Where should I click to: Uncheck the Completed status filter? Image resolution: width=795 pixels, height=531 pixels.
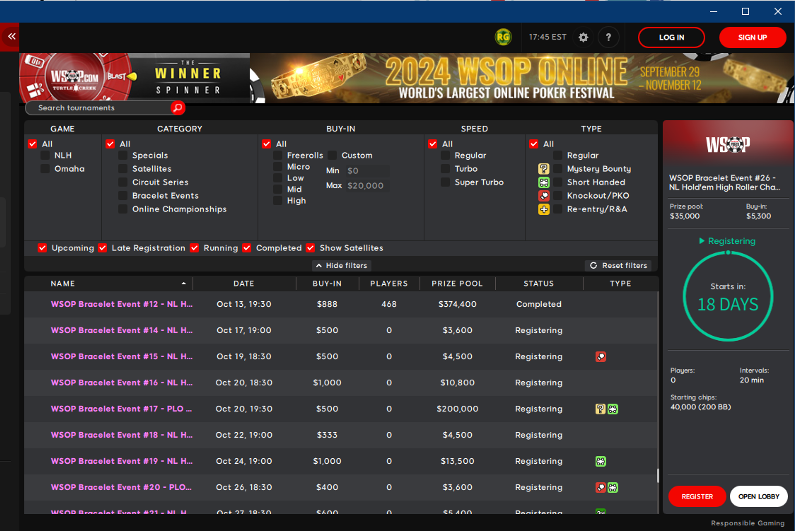247,248
